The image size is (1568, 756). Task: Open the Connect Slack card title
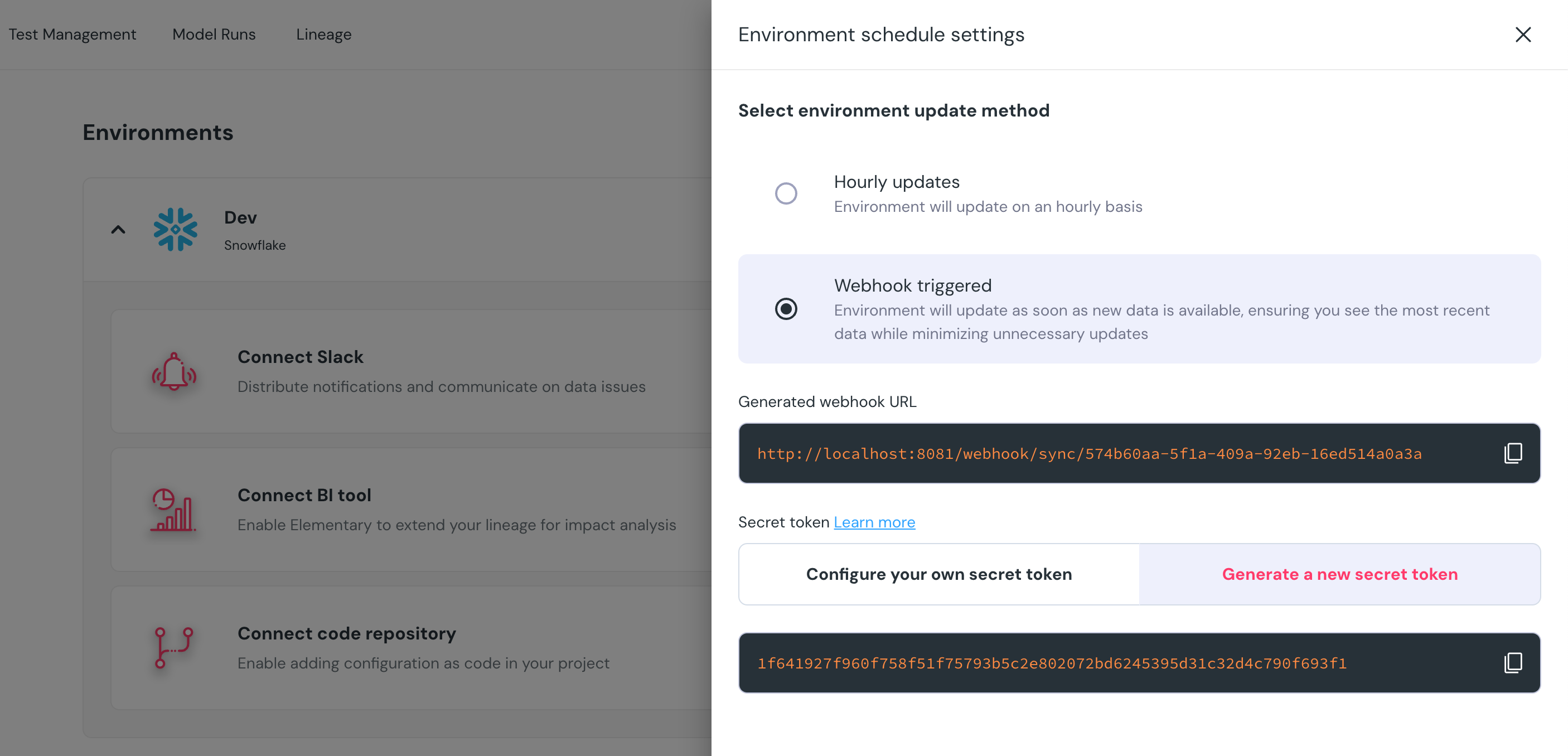[300, 357]
